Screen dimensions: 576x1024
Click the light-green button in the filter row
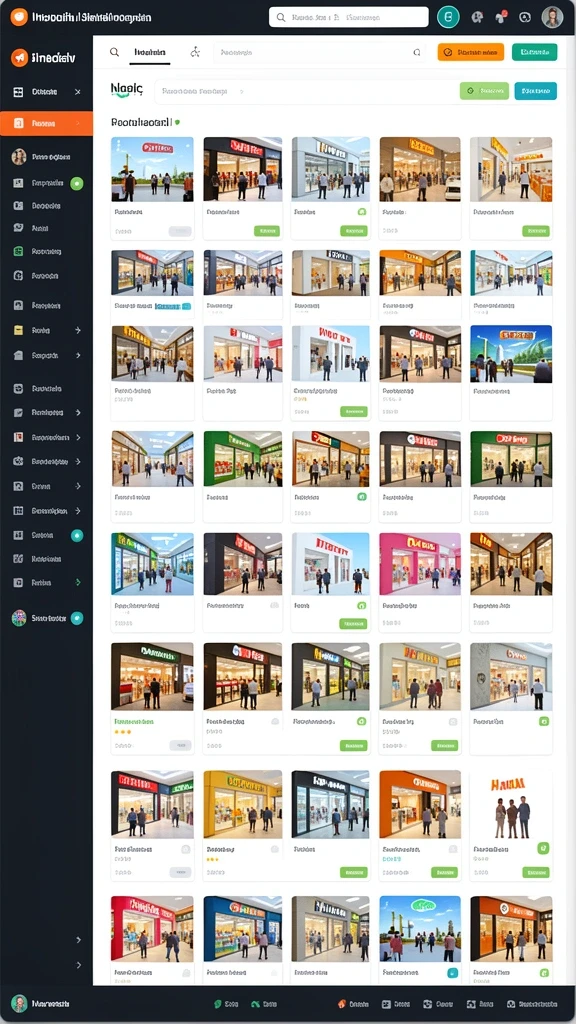point(484,91)
